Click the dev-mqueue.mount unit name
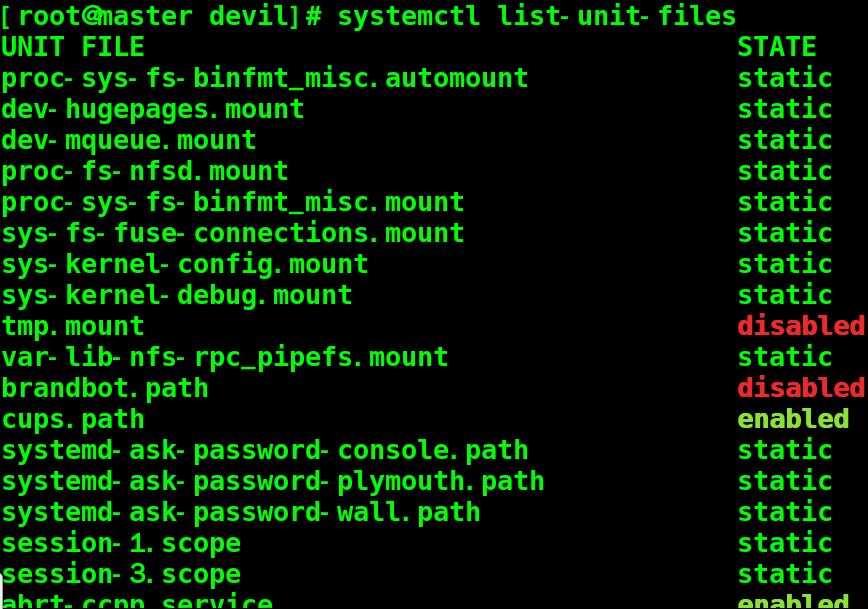Viewport: 868px width, 609px height. (x=129, y=140)
